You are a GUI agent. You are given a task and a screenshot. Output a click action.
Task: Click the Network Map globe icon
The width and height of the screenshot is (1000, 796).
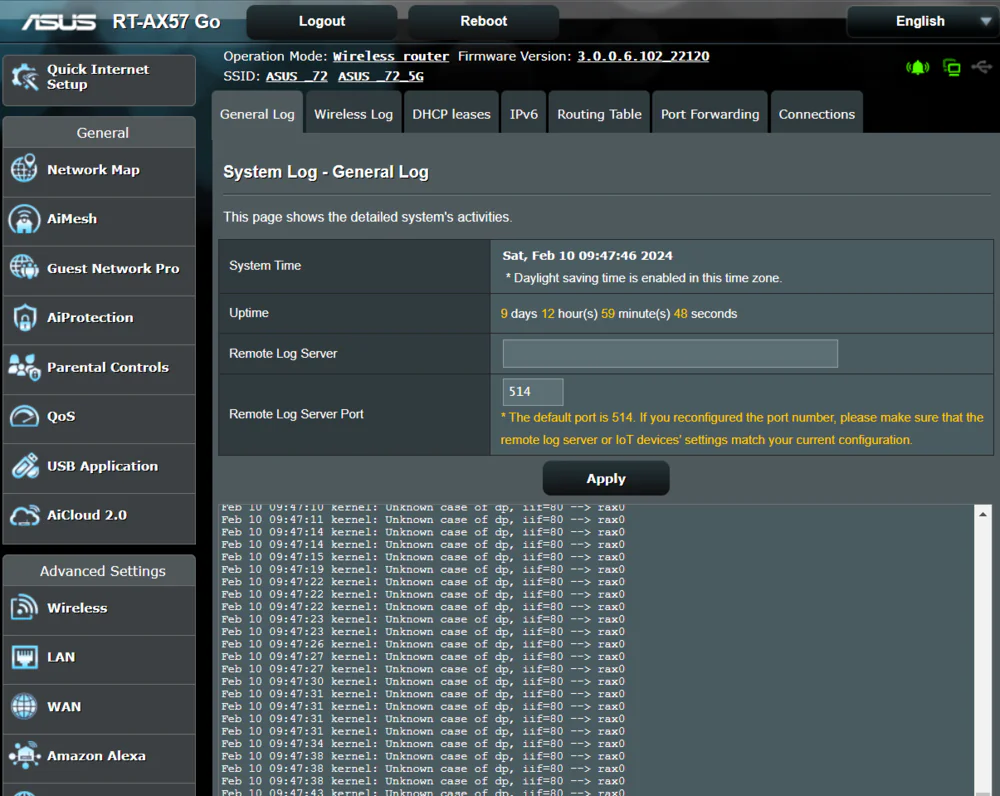coord(24,169)
